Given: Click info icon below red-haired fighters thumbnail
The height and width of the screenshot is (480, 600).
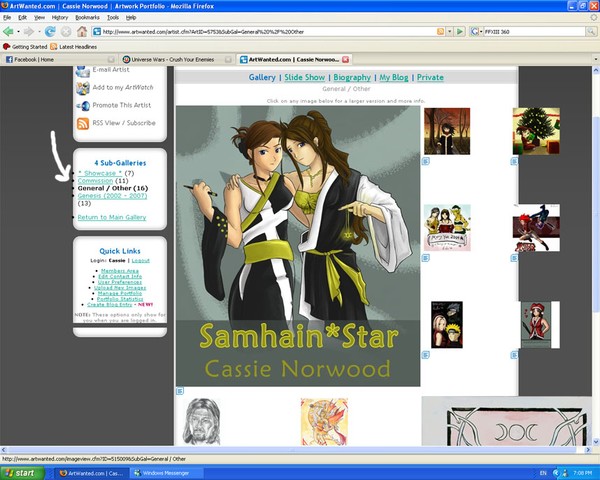Looking at the screenshot, I should click(514, 258).
